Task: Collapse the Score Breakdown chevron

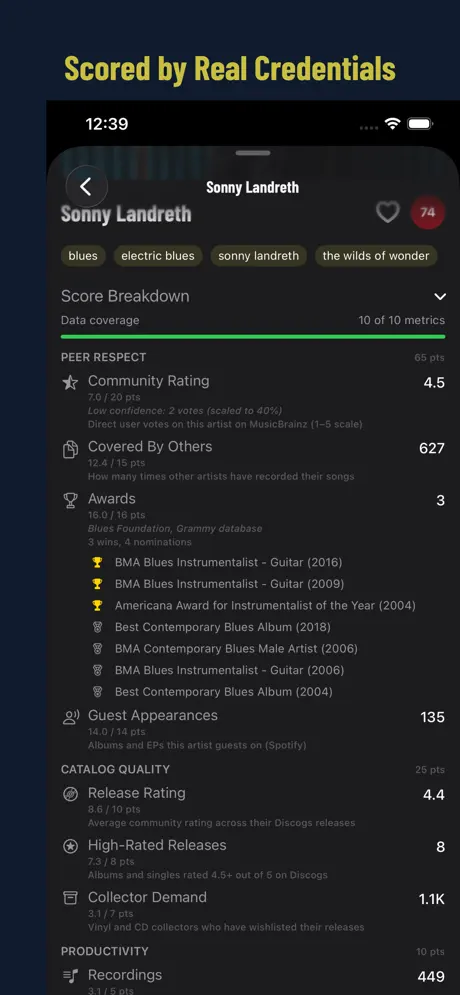Action: pos(440,296)
